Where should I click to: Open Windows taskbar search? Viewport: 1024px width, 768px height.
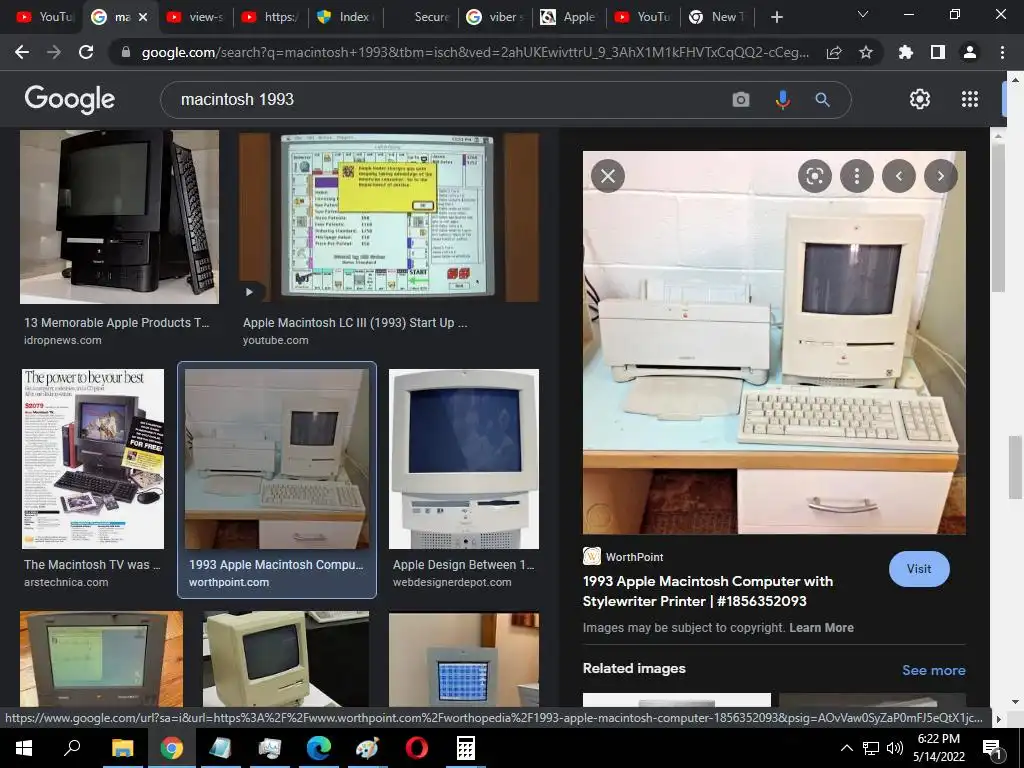(x=72, y=748)
